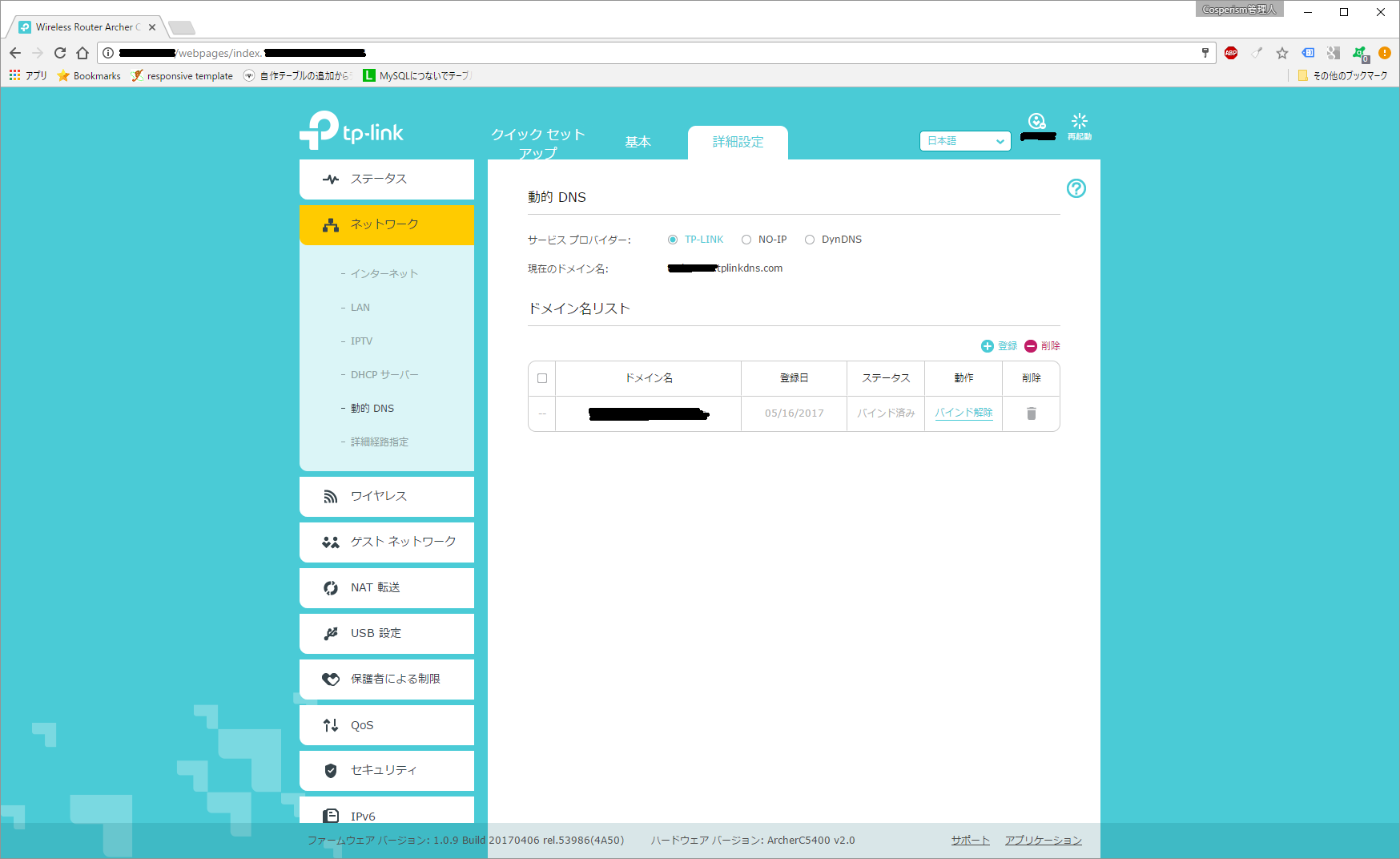Choose DynDNS as service provider
This screenshot has height=859, width=1400.
pyautogui.click(x=810, y=240)
